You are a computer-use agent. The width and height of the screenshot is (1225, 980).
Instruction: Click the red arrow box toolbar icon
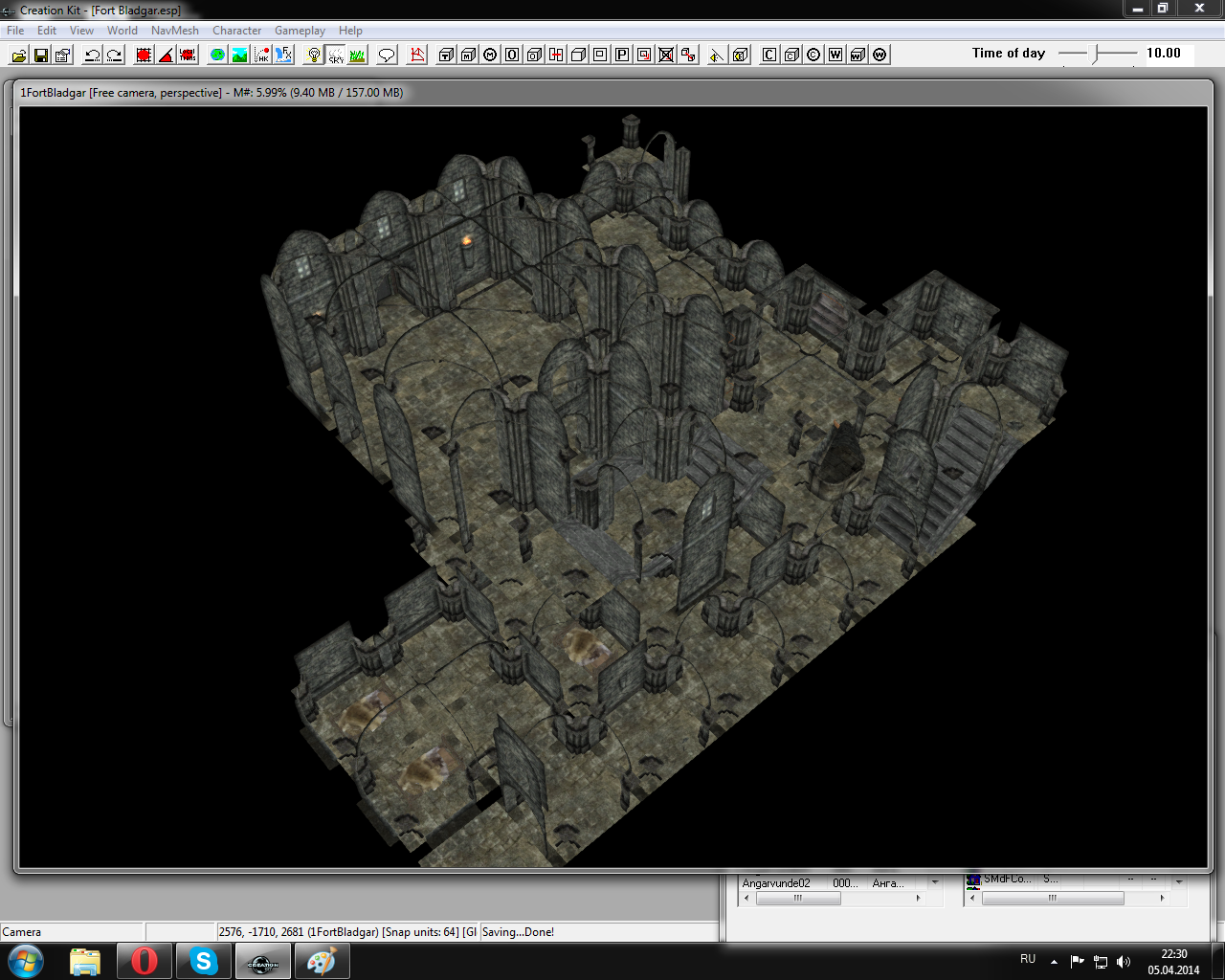644,55
